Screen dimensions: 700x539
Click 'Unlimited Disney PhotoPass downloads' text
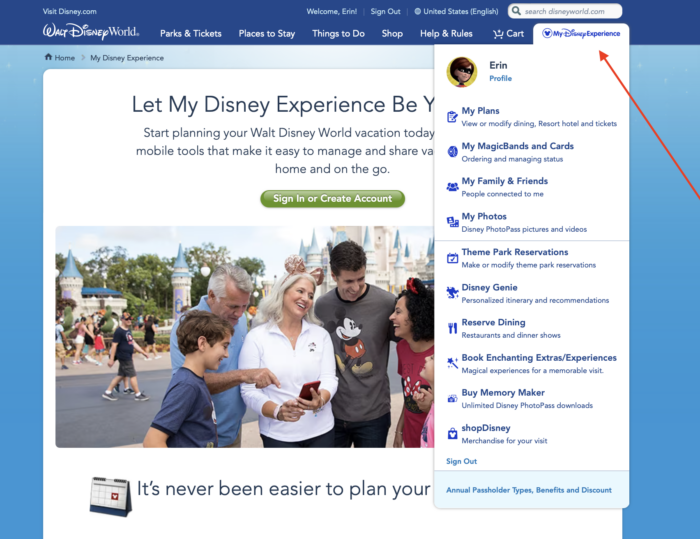pyautogui.click(x=527, y=405)
